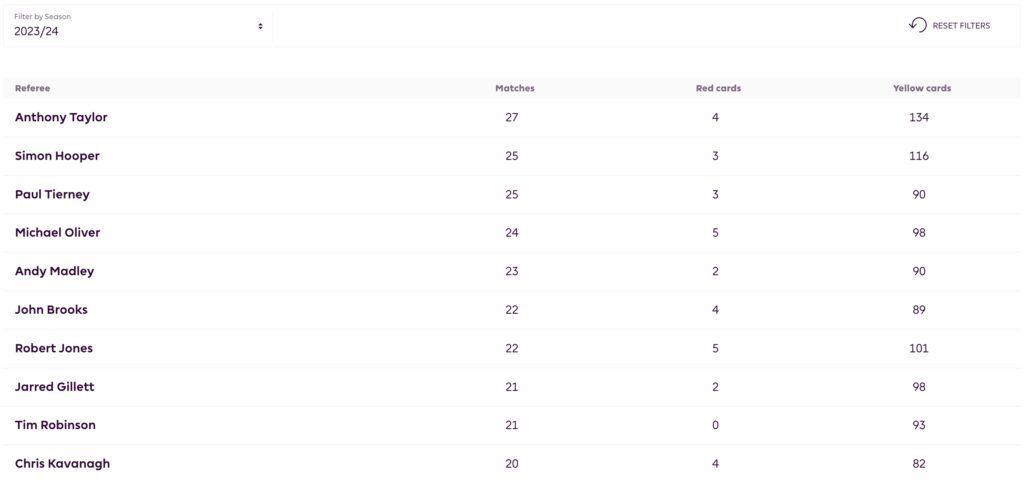
Task: Open Anthony Taylor's referee profile
Action: (x=61, y=117)
